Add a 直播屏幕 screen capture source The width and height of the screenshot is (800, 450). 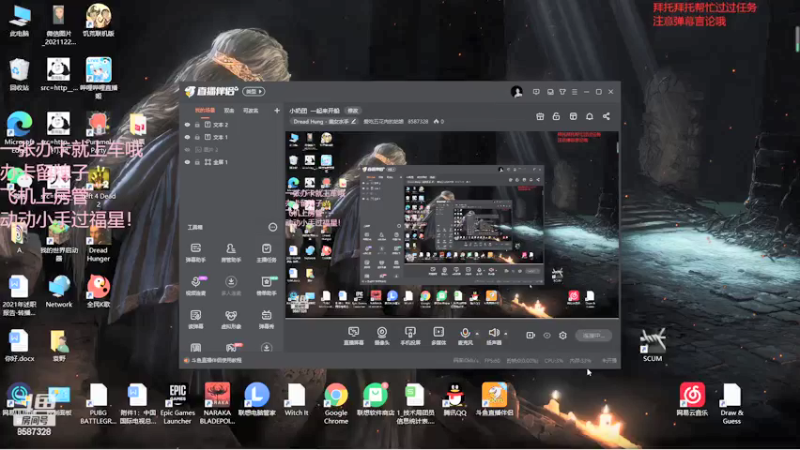pyautogui.click(x=354, y=336)
